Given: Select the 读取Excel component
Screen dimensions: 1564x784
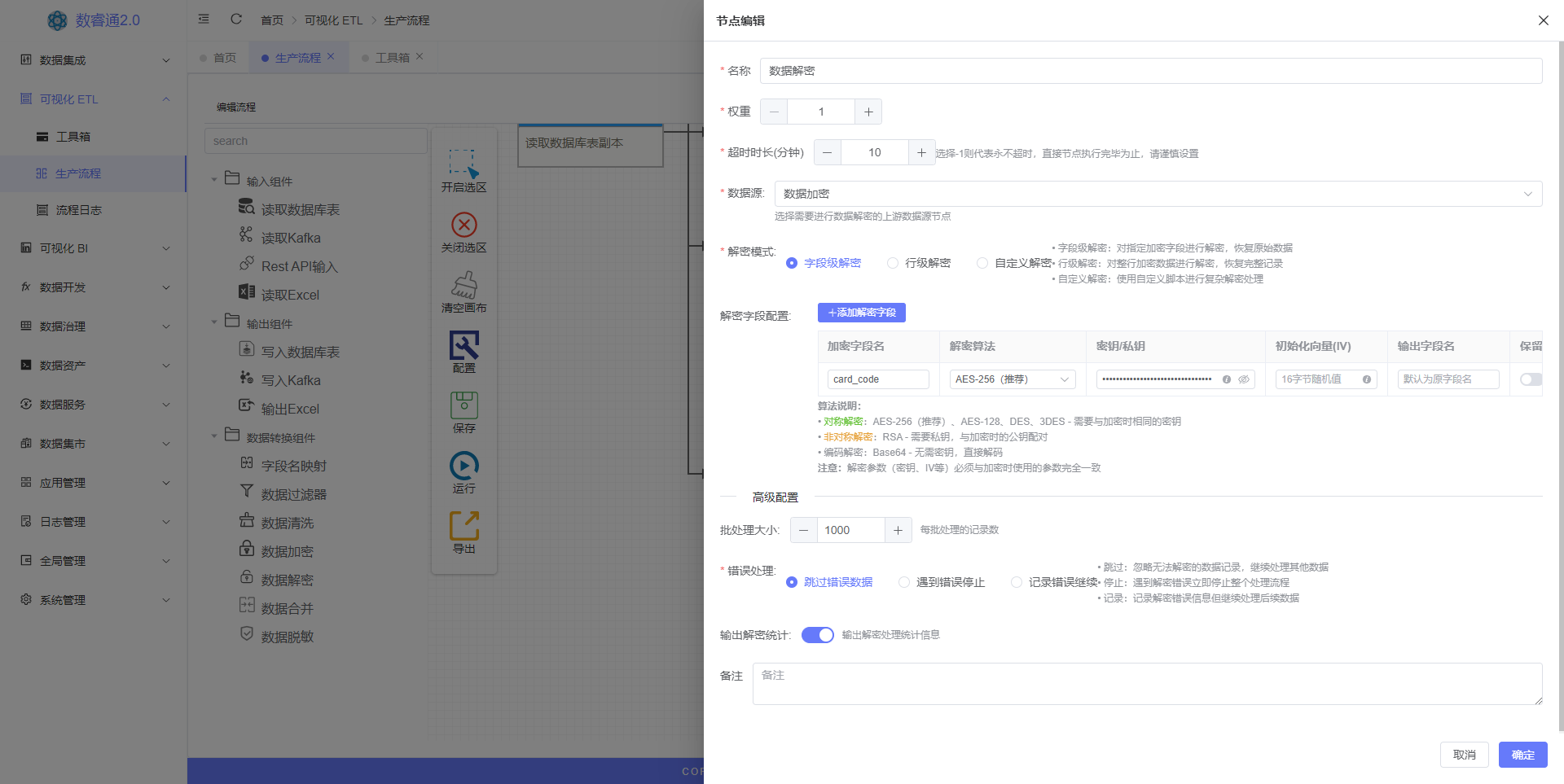Looking at the screenshot, I should [279, 295].
